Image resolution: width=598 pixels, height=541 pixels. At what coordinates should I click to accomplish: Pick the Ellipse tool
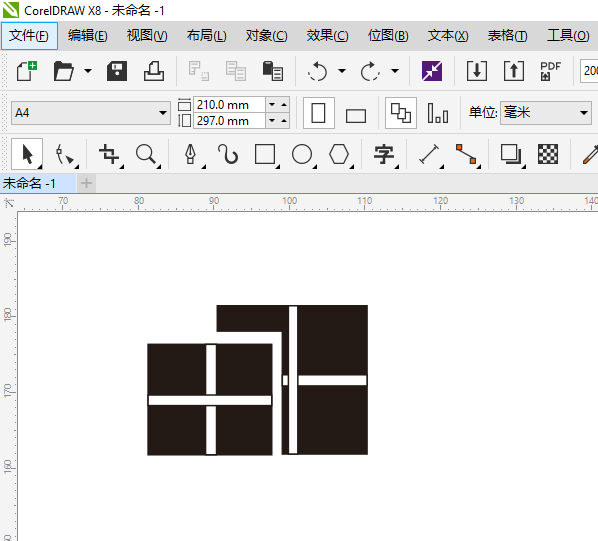(302, 154)
